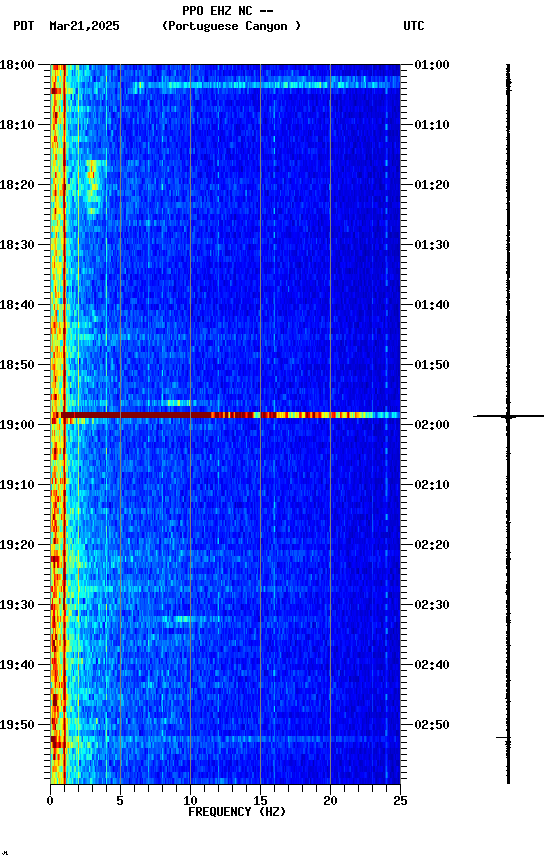Click the "01:30" UTC time label
This screenshot has width=552, height=864.
pos(432,245)
